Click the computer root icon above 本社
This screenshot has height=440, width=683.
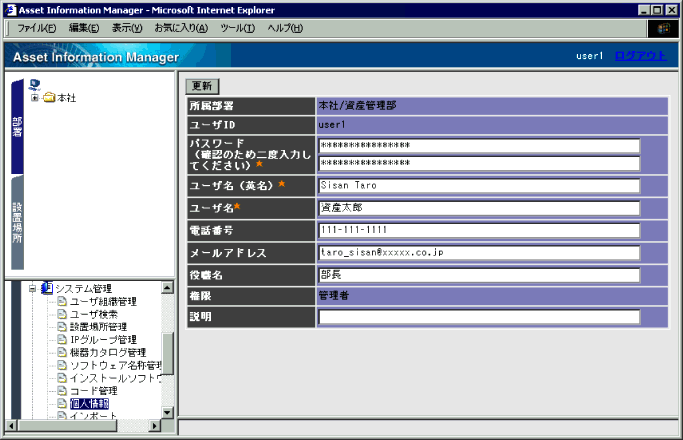(x=34, y=85)
